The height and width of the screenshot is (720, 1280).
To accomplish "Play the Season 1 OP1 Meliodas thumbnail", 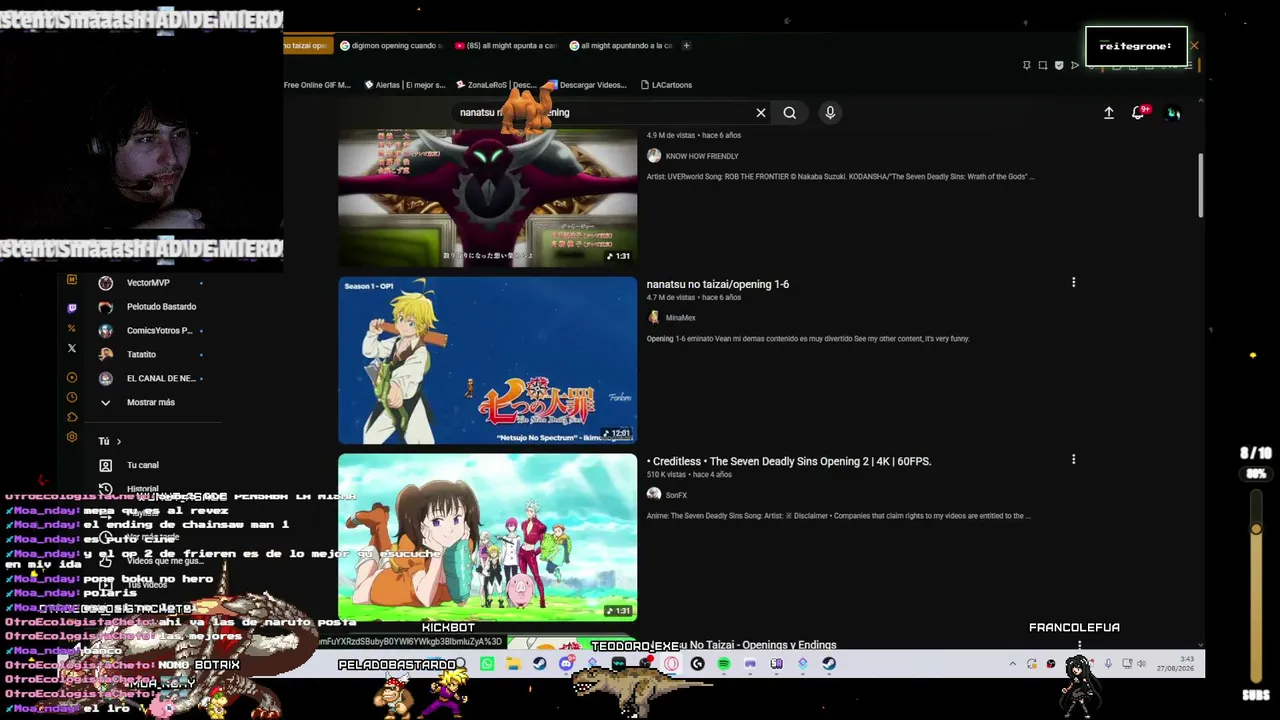I will click(x=487, y=360).
